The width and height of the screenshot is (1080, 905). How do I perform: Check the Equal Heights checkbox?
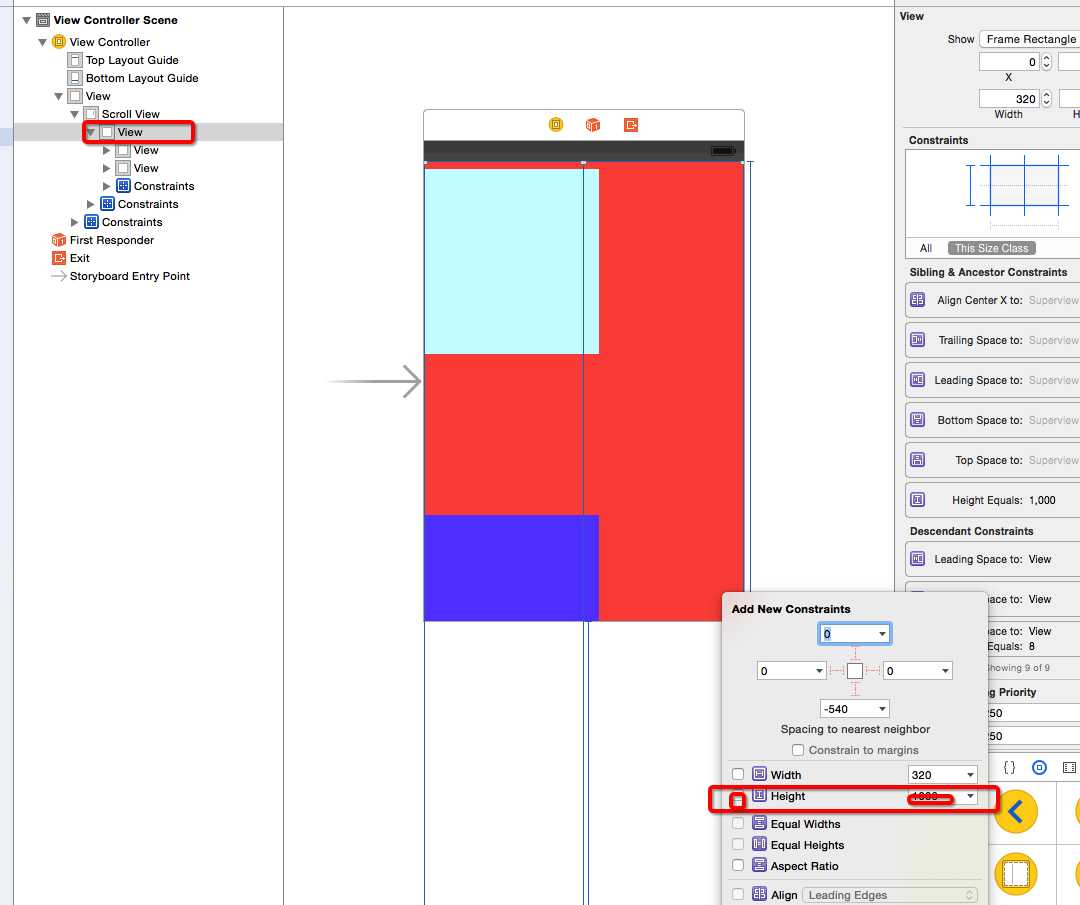[738, 844]
